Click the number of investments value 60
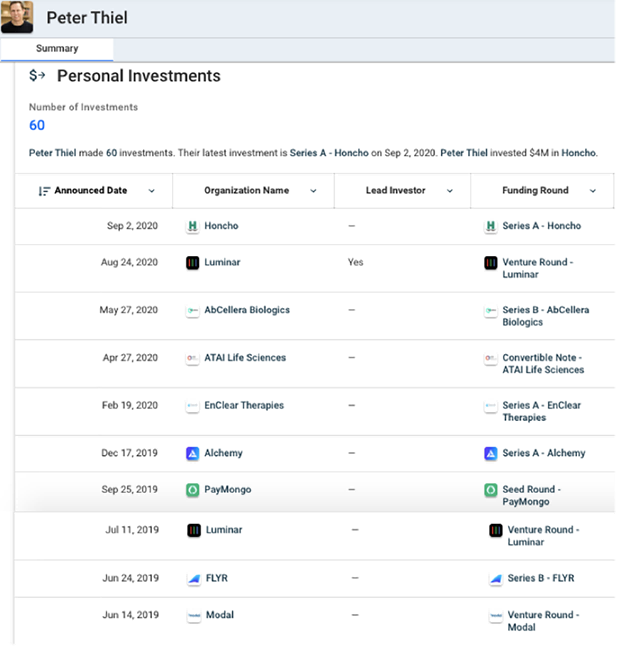 click(x=37, y=125)
